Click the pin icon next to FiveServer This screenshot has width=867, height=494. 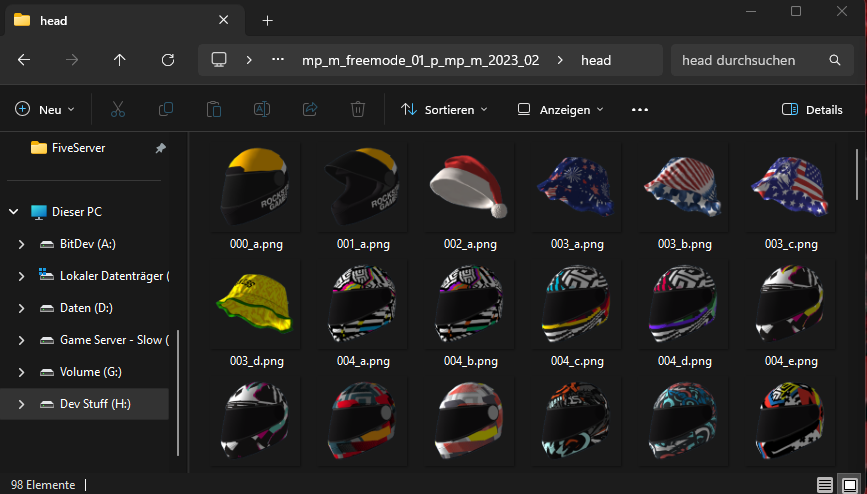pos(160,148)
